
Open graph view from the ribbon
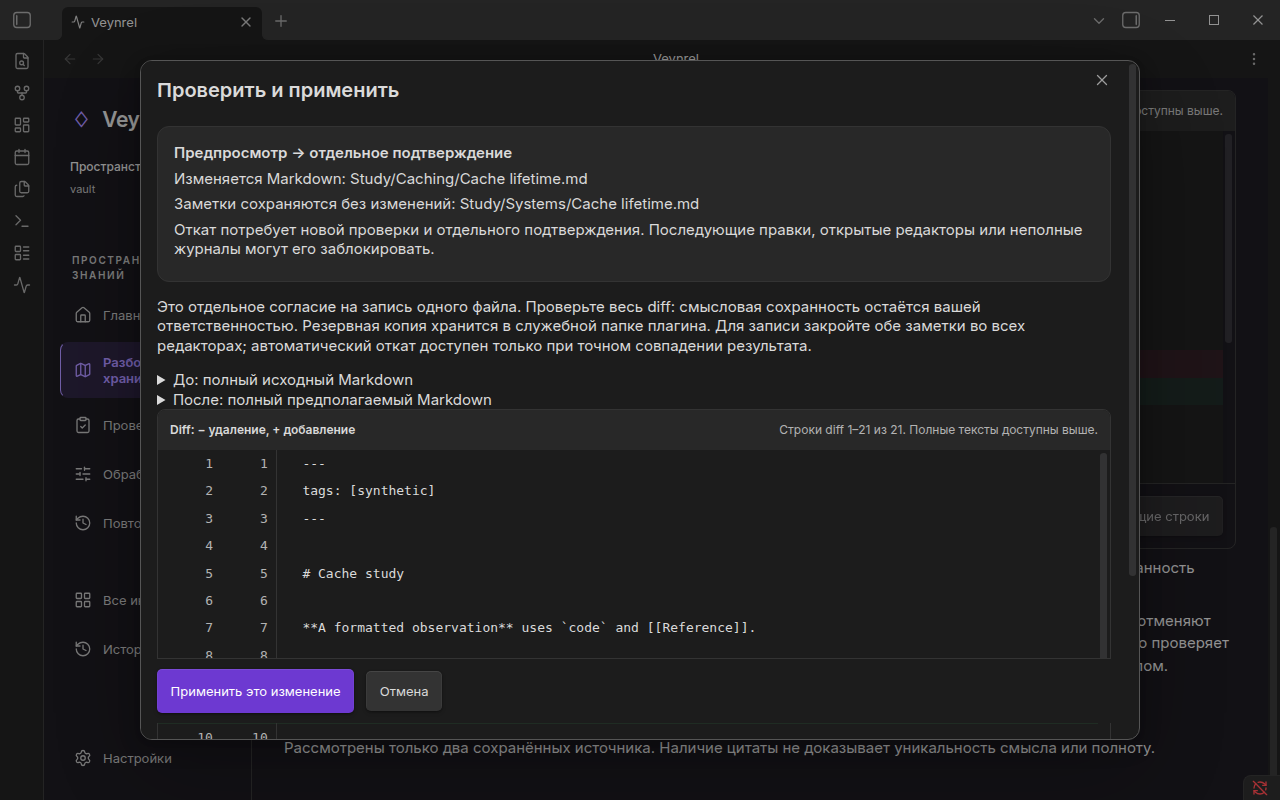click(x=22, y=93)
